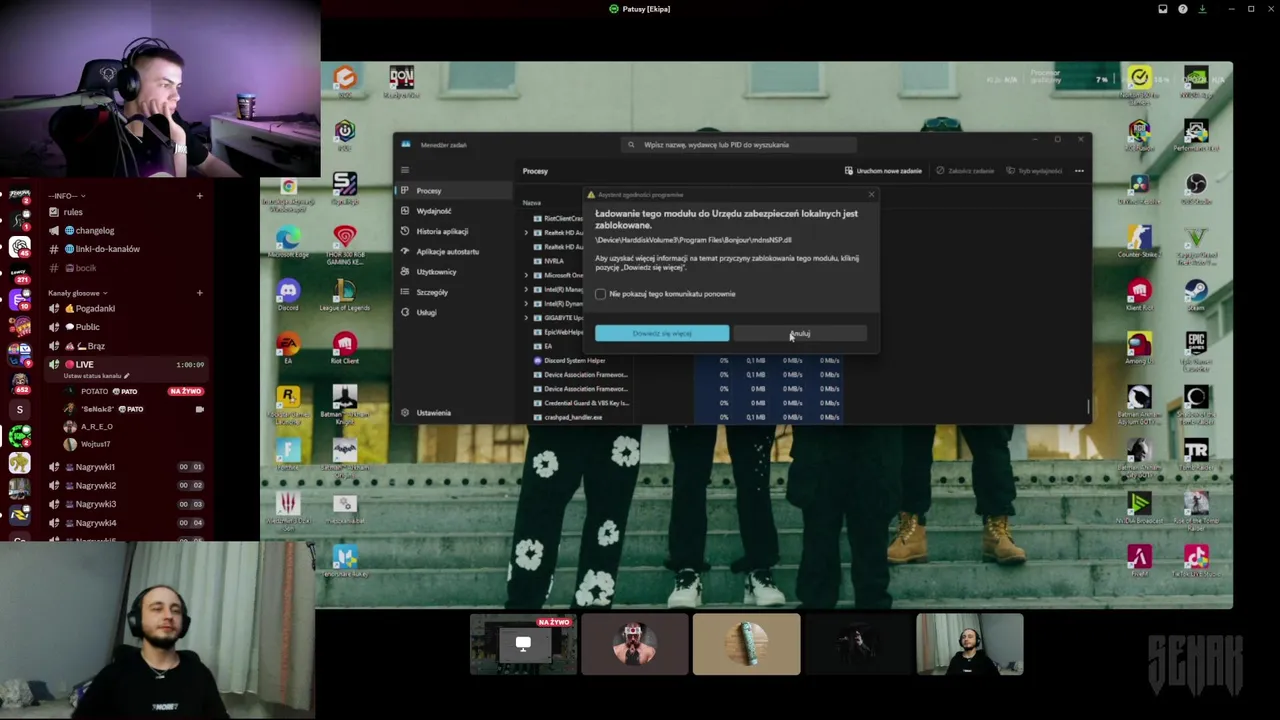Select the NA ŻYWO stream thumbnail

523,645
